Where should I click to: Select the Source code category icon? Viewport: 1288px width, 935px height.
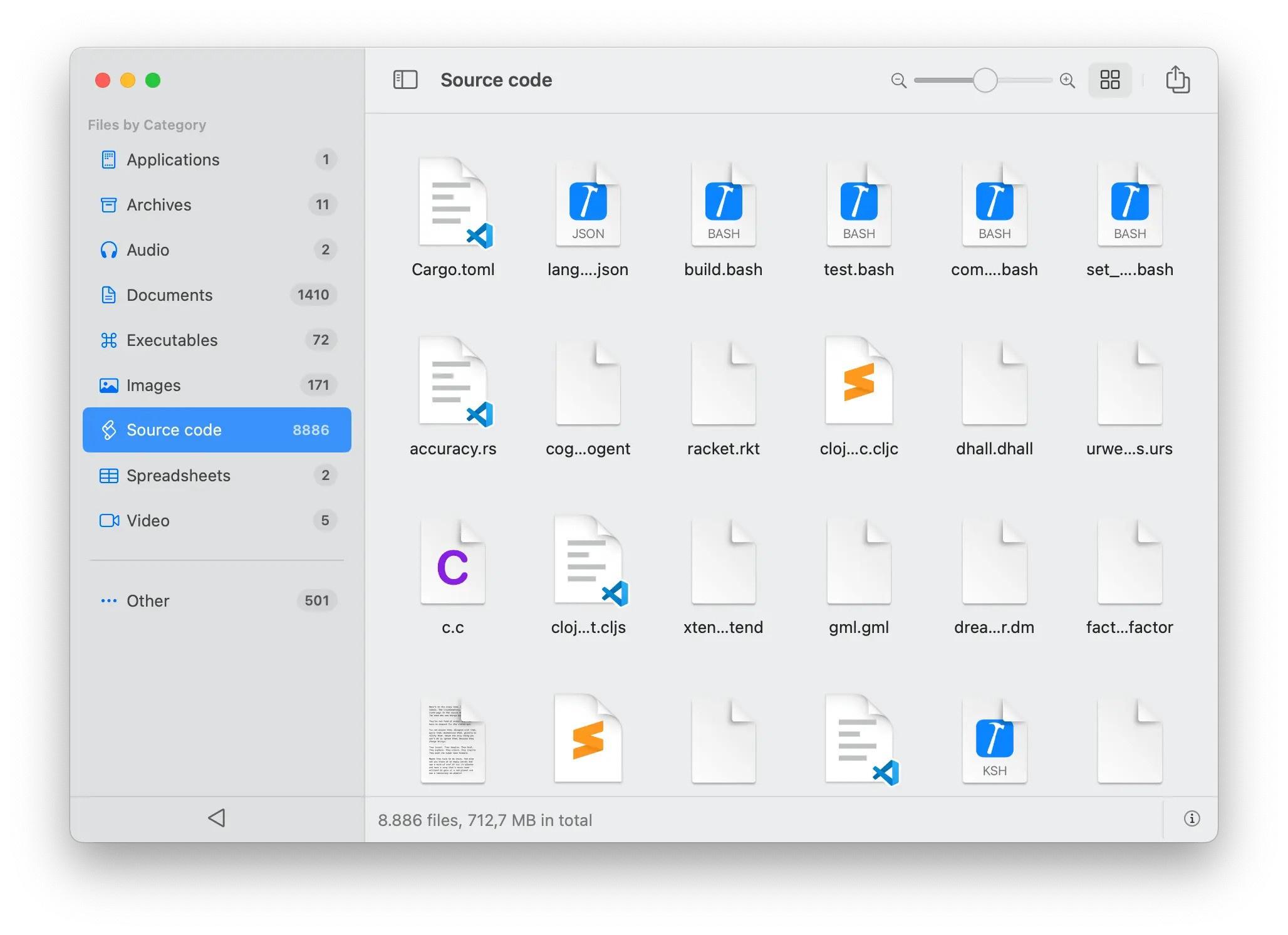pyautogui.click(x=110, y=430)
